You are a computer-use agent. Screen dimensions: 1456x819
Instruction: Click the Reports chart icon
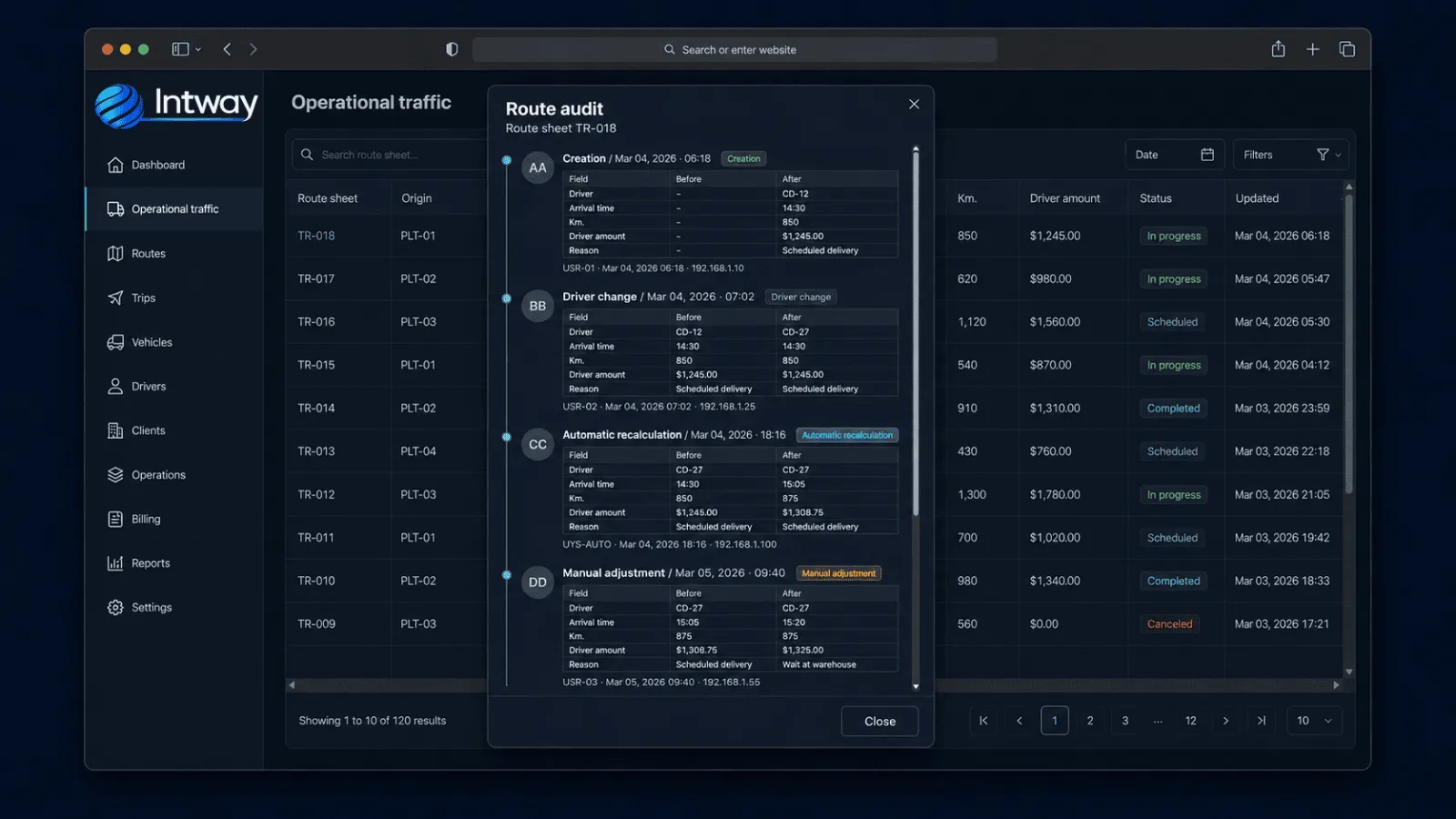point(116,563)
